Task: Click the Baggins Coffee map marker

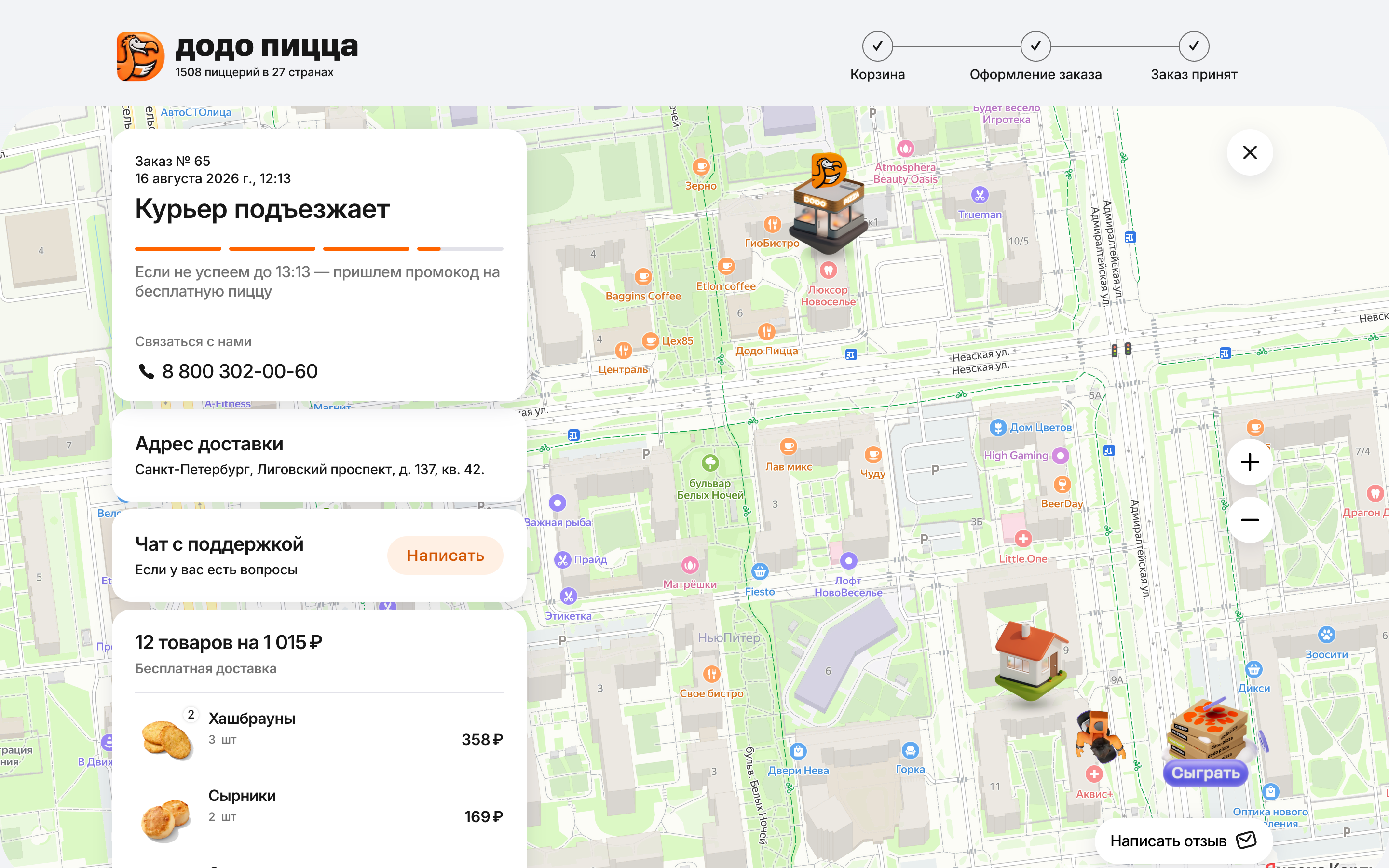Action: [x=643, y=277]
